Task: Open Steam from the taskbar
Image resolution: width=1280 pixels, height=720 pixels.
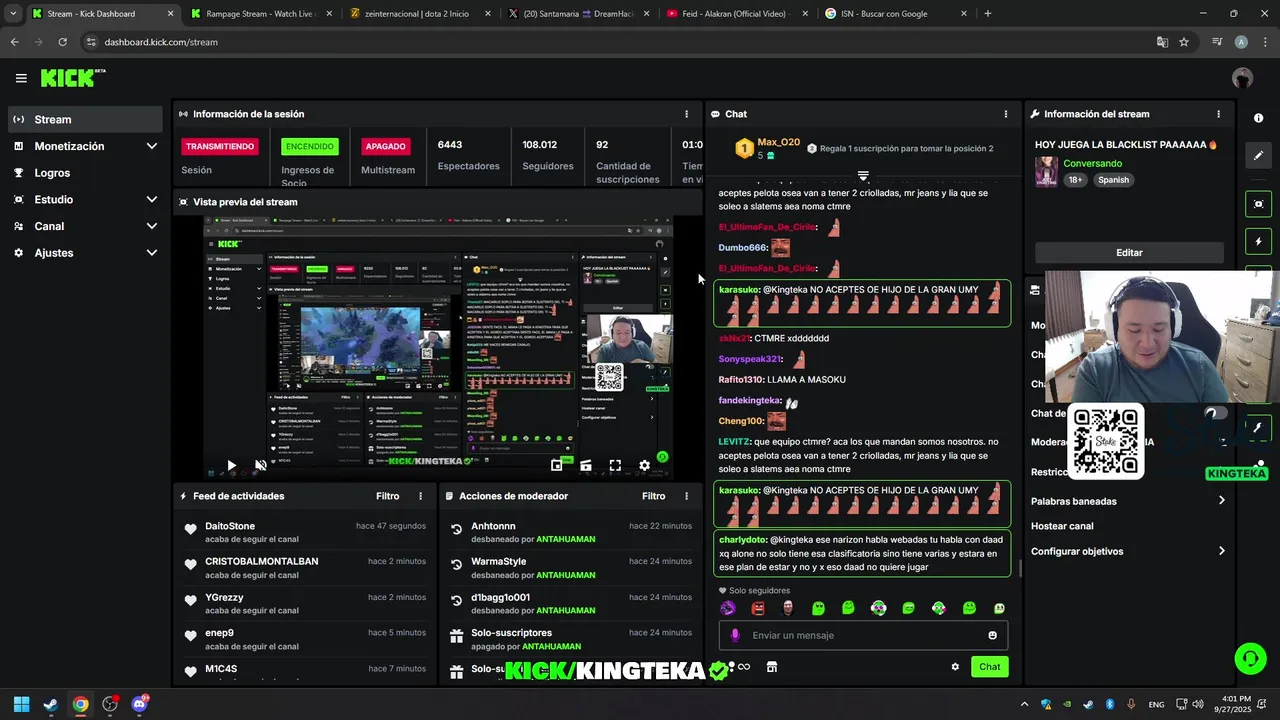Action: coord(51,704)
